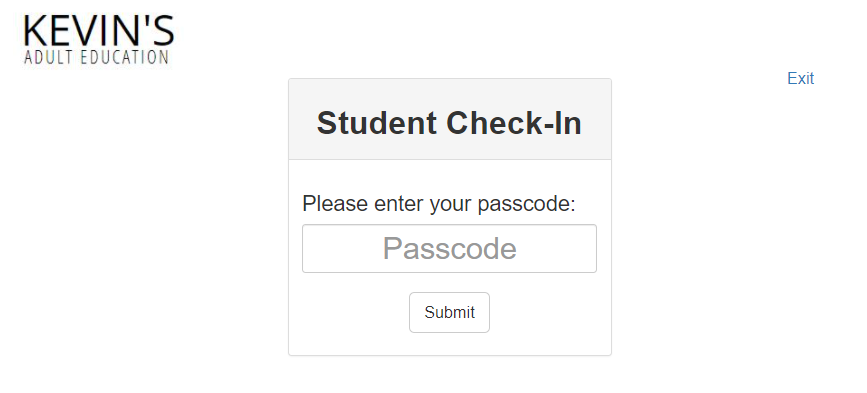This screenshot has width=867, height=393.
Task: Select the passcode text box
Action: coord(449,248)
